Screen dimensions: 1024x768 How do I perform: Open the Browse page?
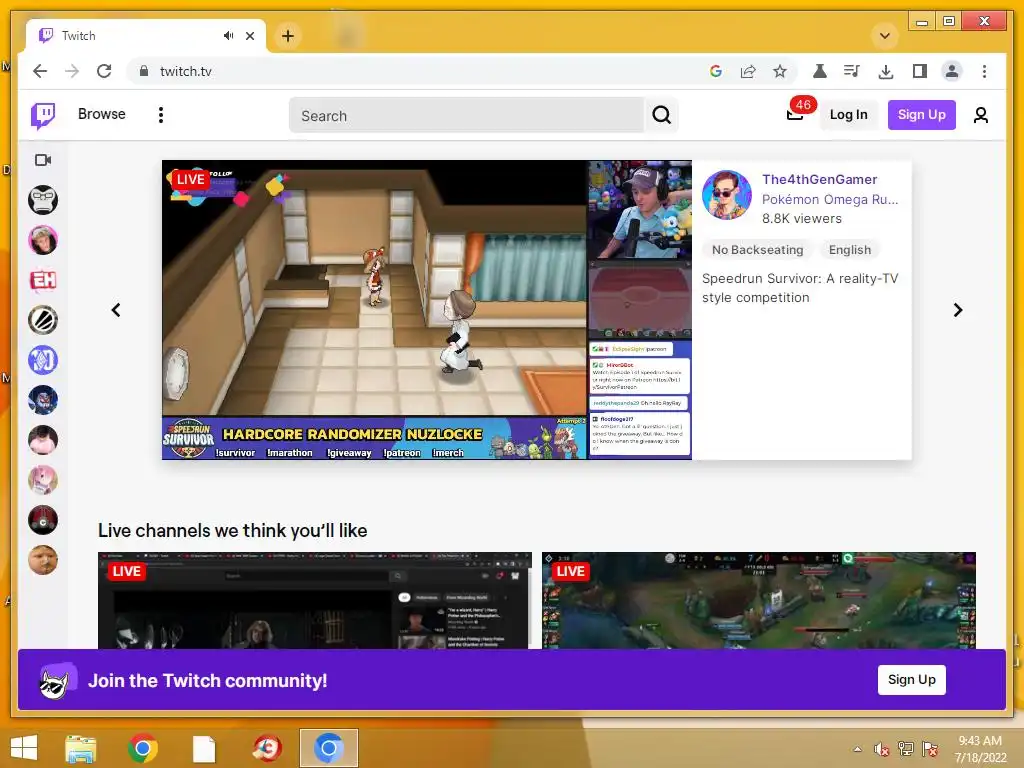pos(101,114)
